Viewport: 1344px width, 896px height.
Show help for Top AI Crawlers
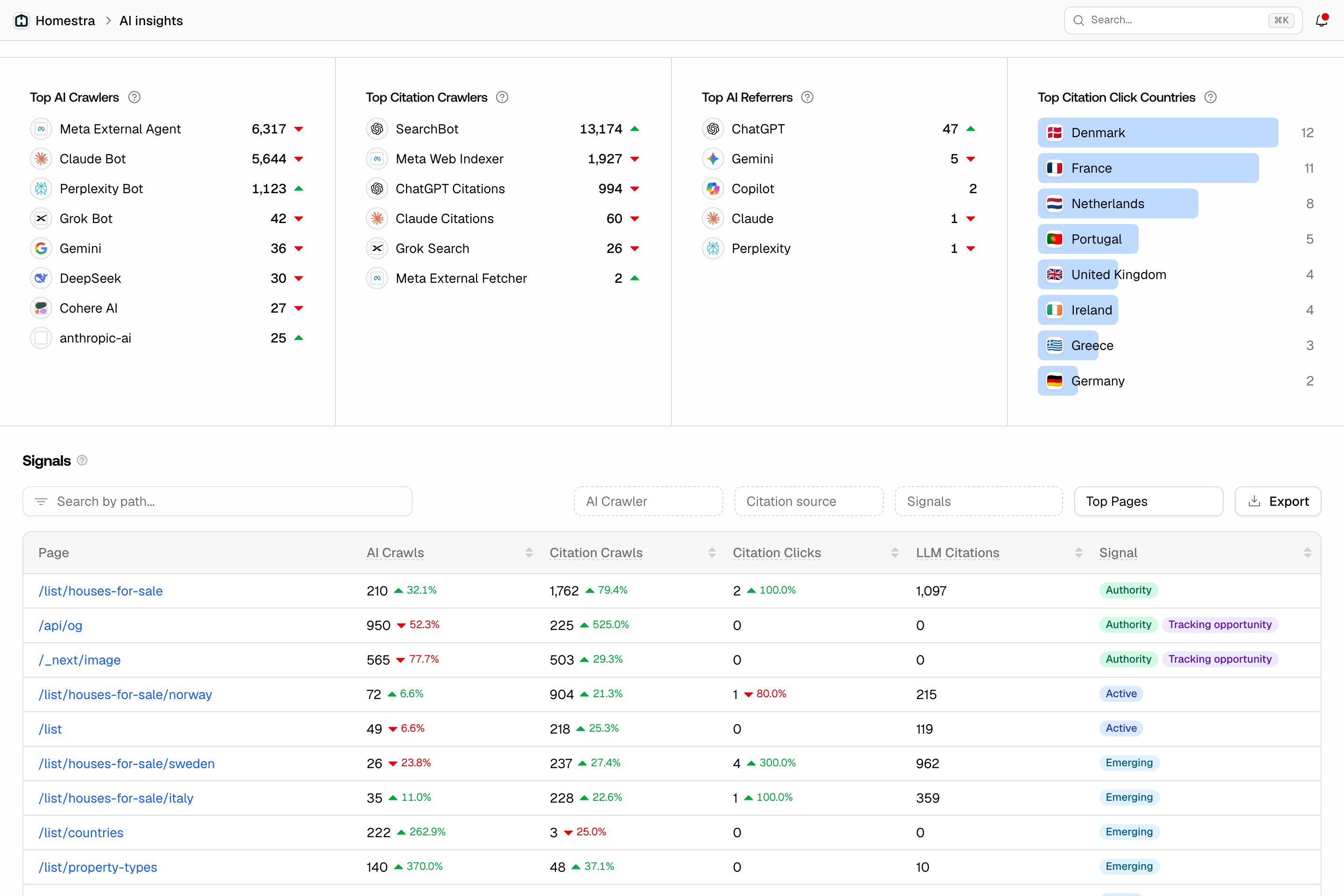tap(134, 97)
